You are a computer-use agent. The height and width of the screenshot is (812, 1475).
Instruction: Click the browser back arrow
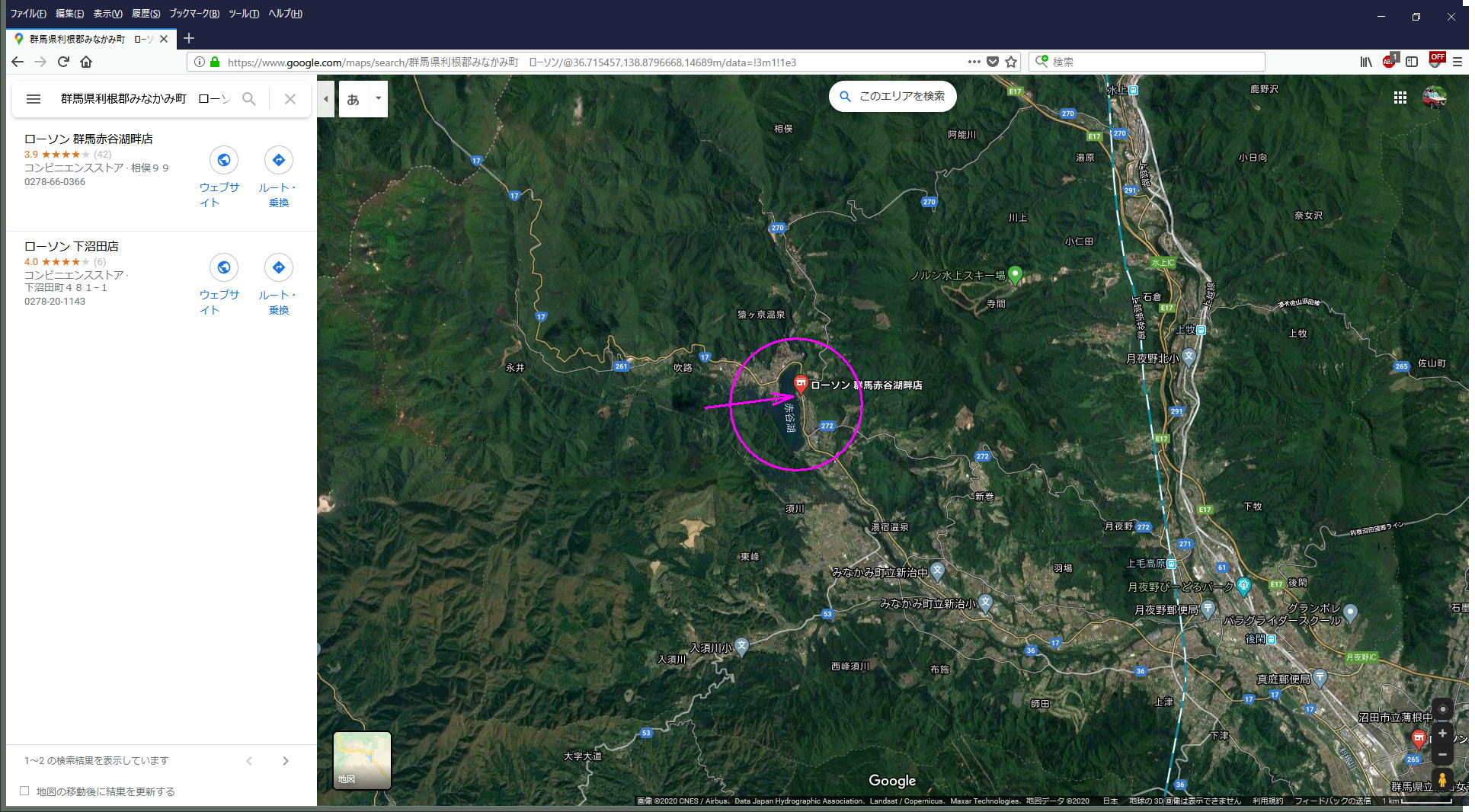pos(18,62)
